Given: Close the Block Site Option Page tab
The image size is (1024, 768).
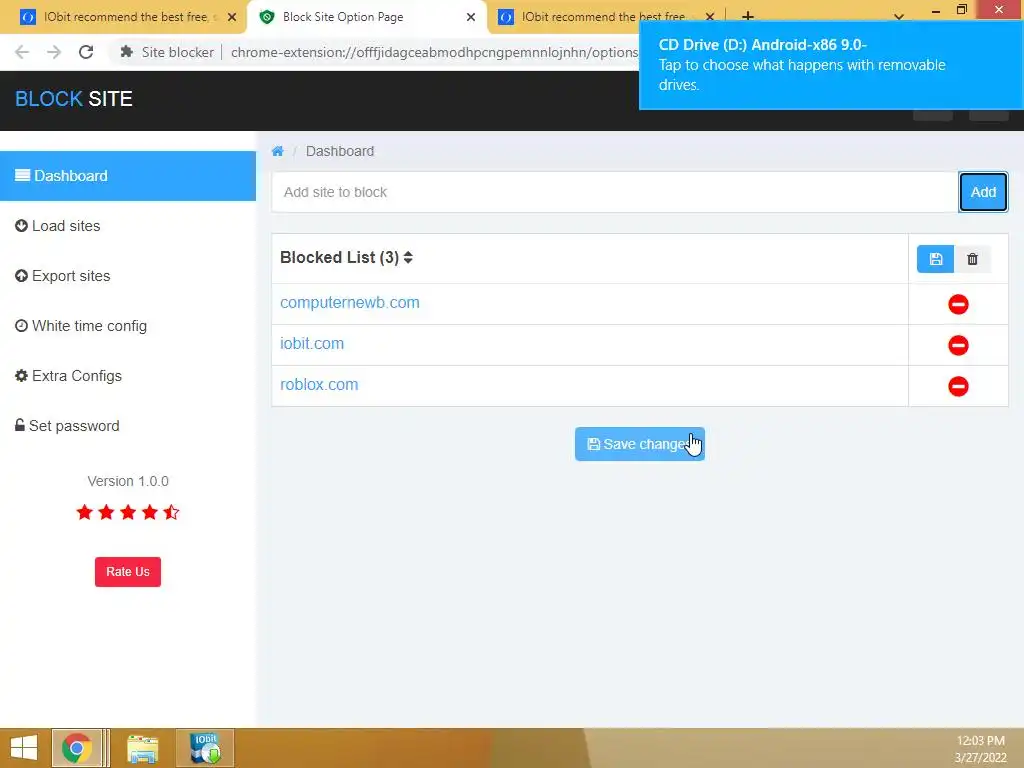Looking at the screenshot, I should (471, 17).
